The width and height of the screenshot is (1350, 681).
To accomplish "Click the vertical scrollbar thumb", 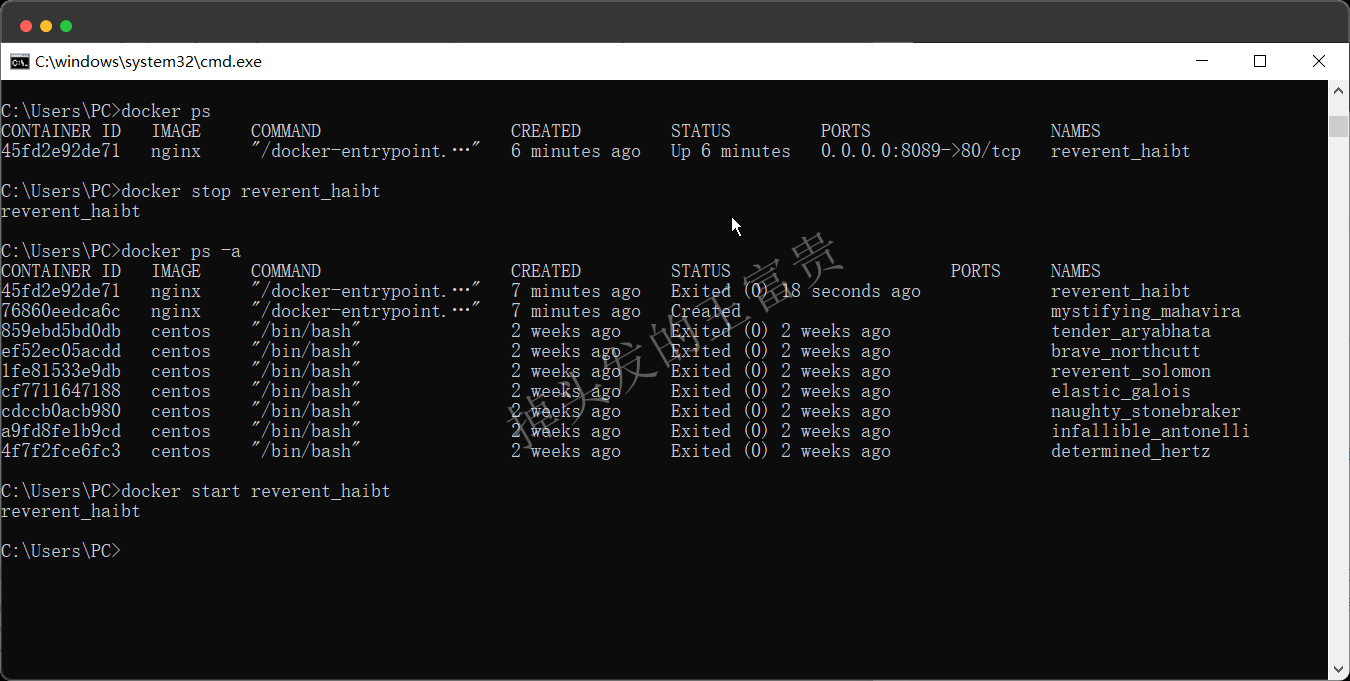I will click(x=1338, y=126).
